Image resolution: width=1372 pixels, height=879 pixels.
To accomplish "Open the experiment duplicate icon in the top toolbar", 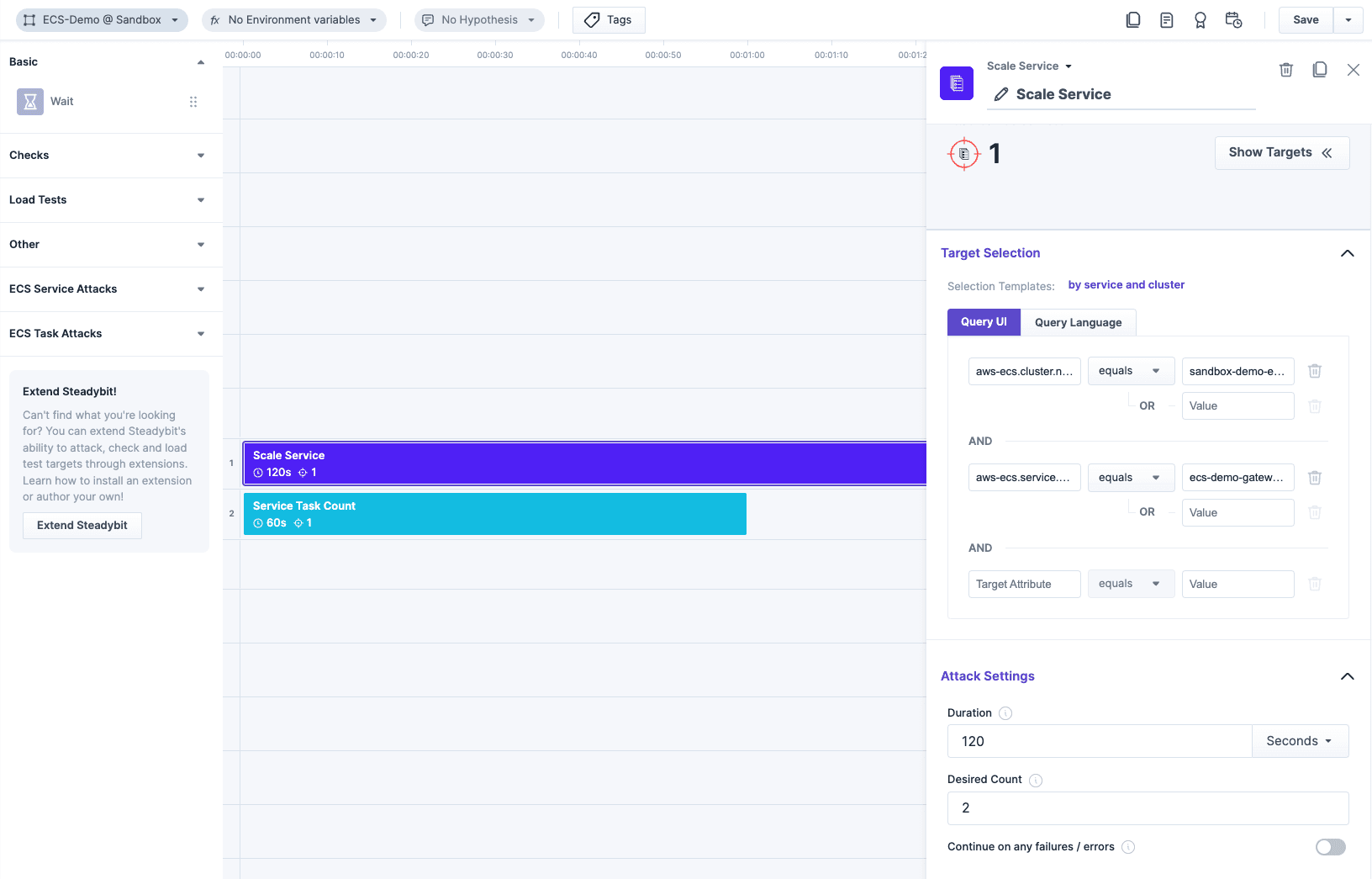I will (1133, 19).
